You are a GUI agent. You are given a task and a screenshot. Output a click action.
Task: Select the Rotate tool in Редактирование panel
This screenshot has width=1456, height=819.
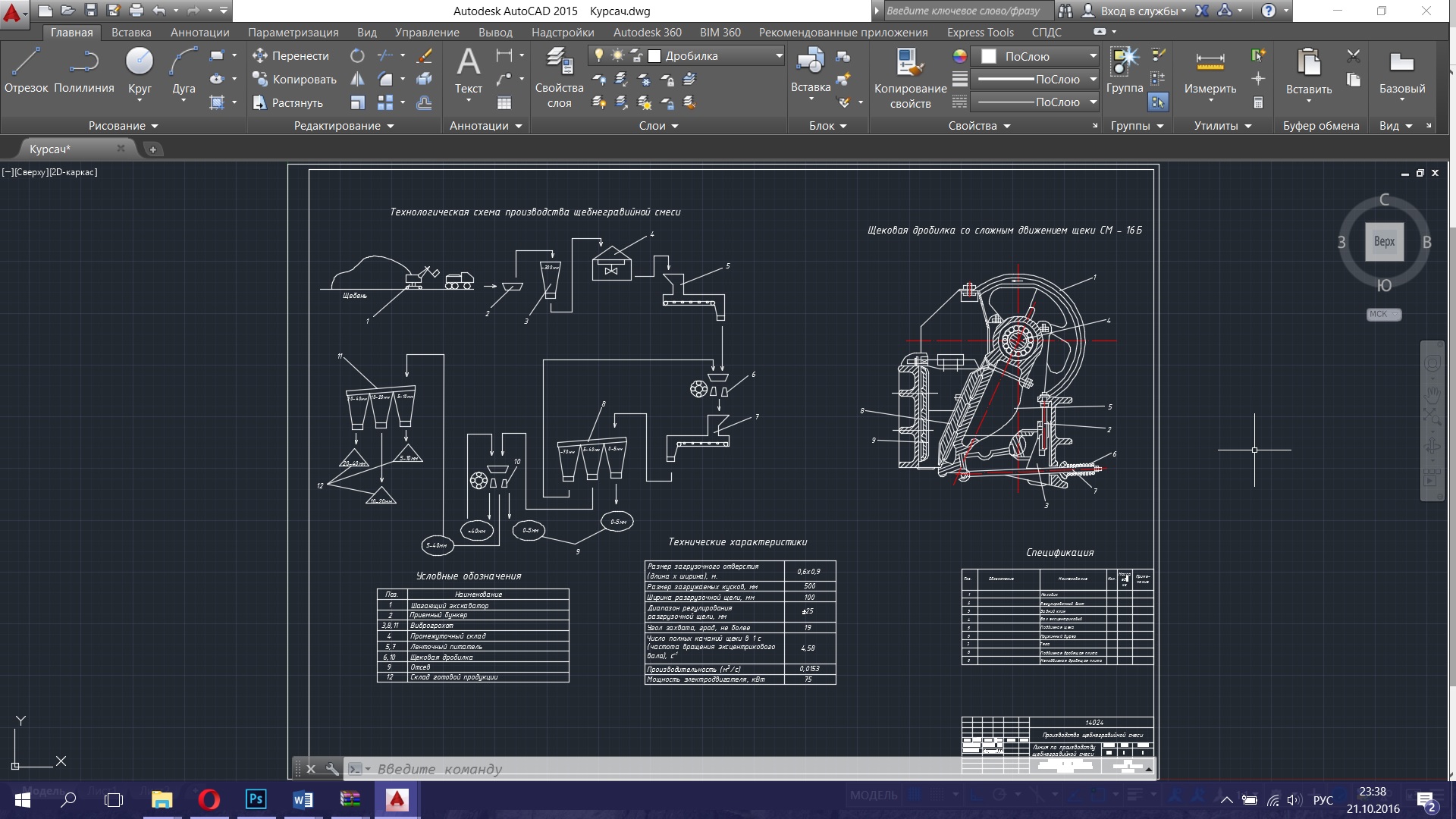[357, 55]
